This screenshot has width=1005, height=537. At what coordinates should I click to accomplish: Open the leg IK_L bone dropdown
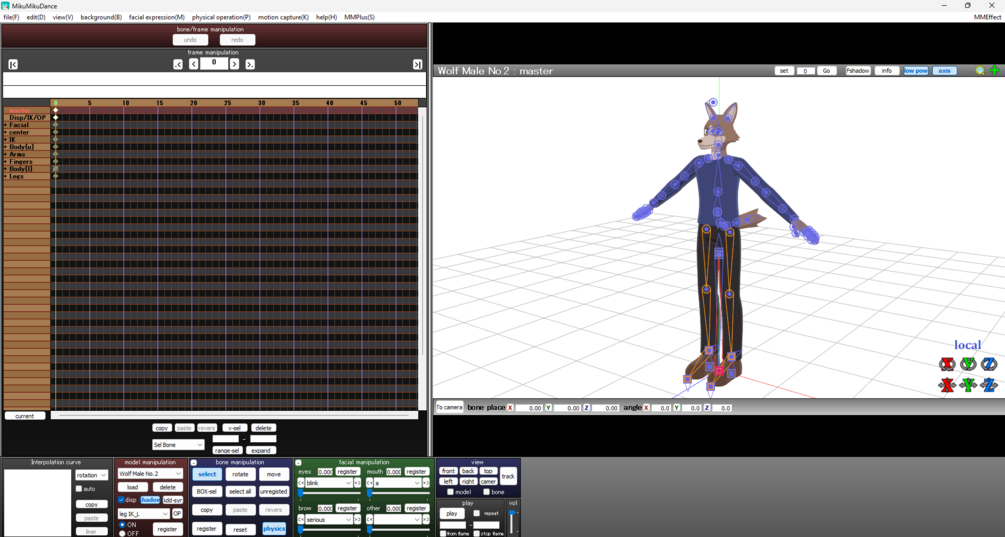click(x=144, y=514)
